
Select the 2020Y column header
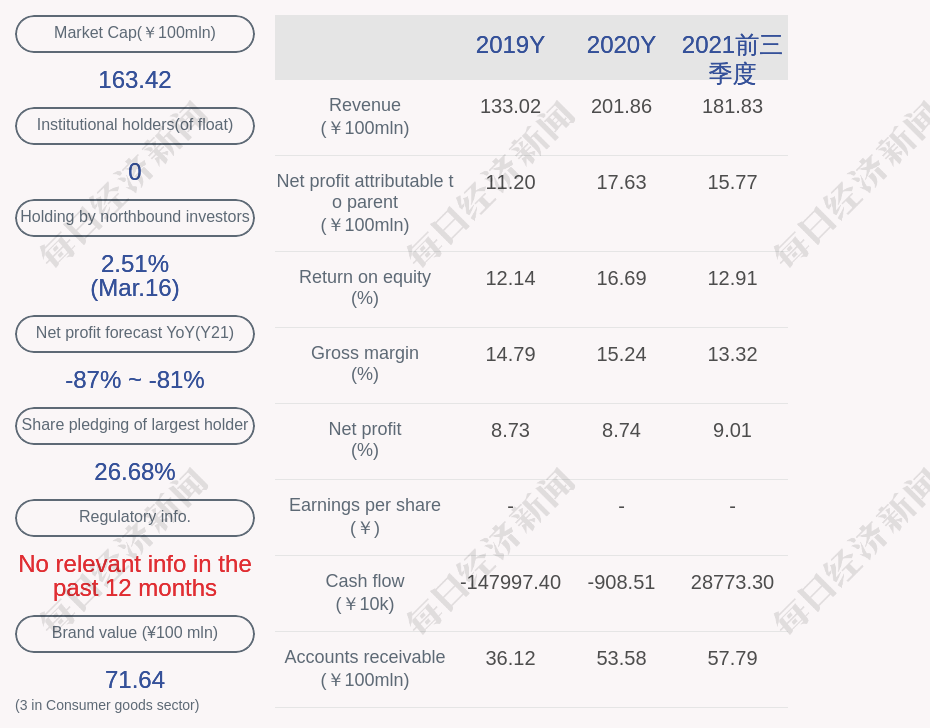(621, 45)
